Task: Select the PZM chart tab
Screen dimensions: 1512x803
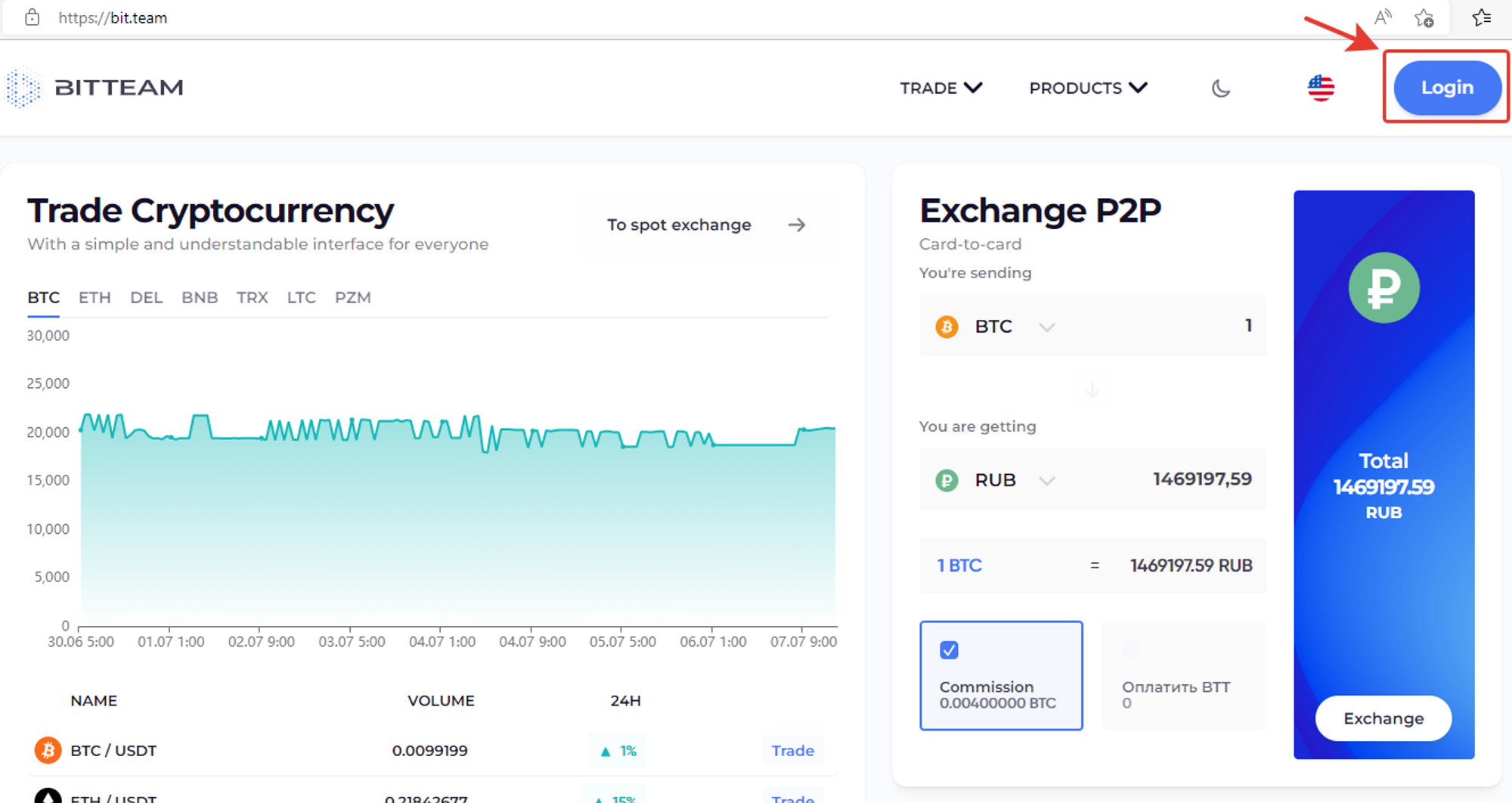Action: 353,297
